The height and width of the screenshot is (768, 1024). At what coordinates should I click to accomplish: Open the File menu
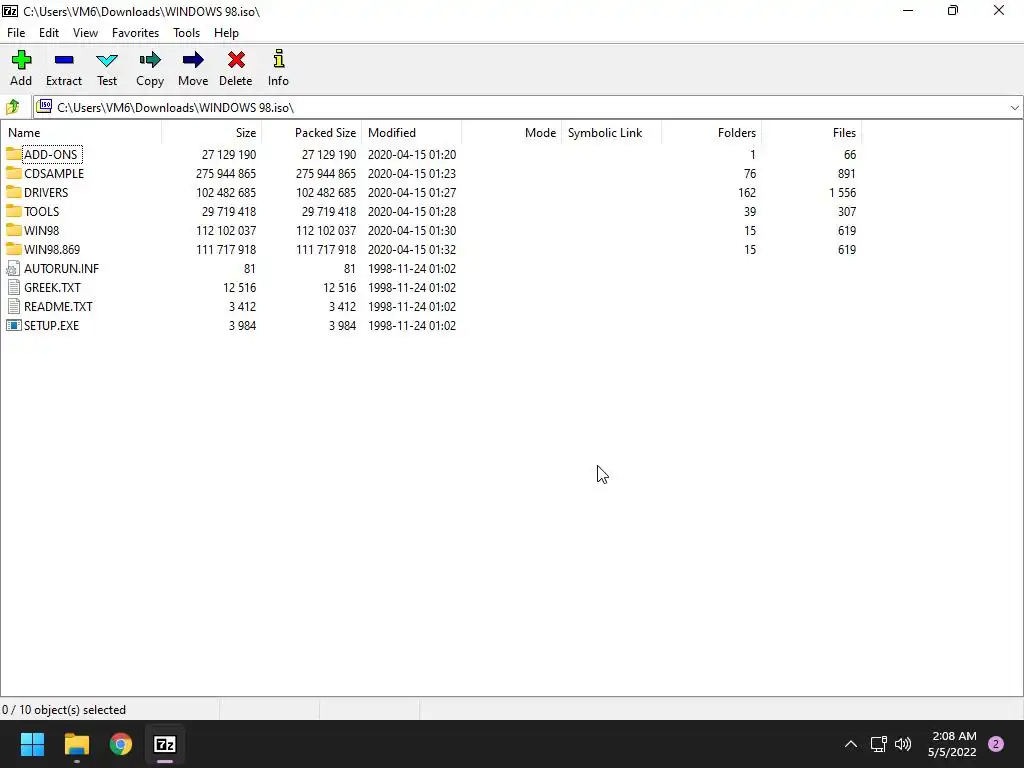(16, 33)
